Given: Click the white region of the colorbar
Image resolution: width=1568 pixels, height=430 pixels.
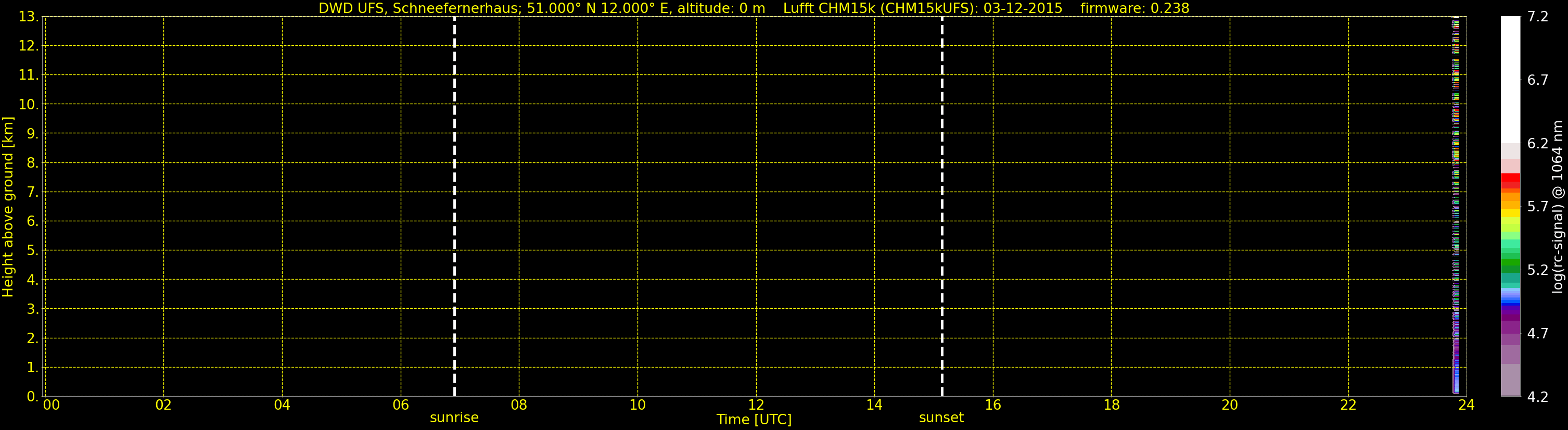Looking at the screenshot, I should click(1510, 79).
